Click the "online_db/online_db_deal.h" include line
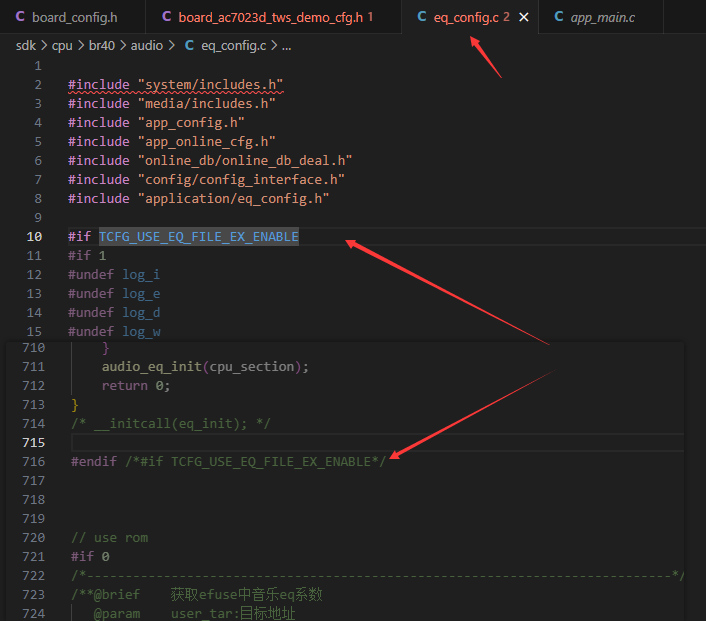This screenshot has width=706, height=621. pos(210,160)
